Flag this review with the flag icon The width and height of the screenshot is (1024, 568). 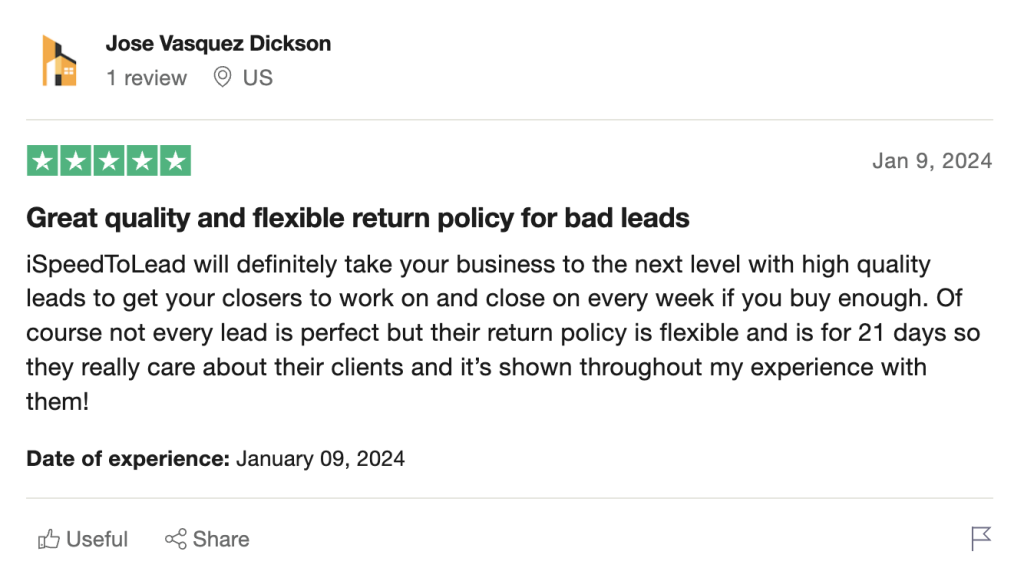tap(981, 539)
